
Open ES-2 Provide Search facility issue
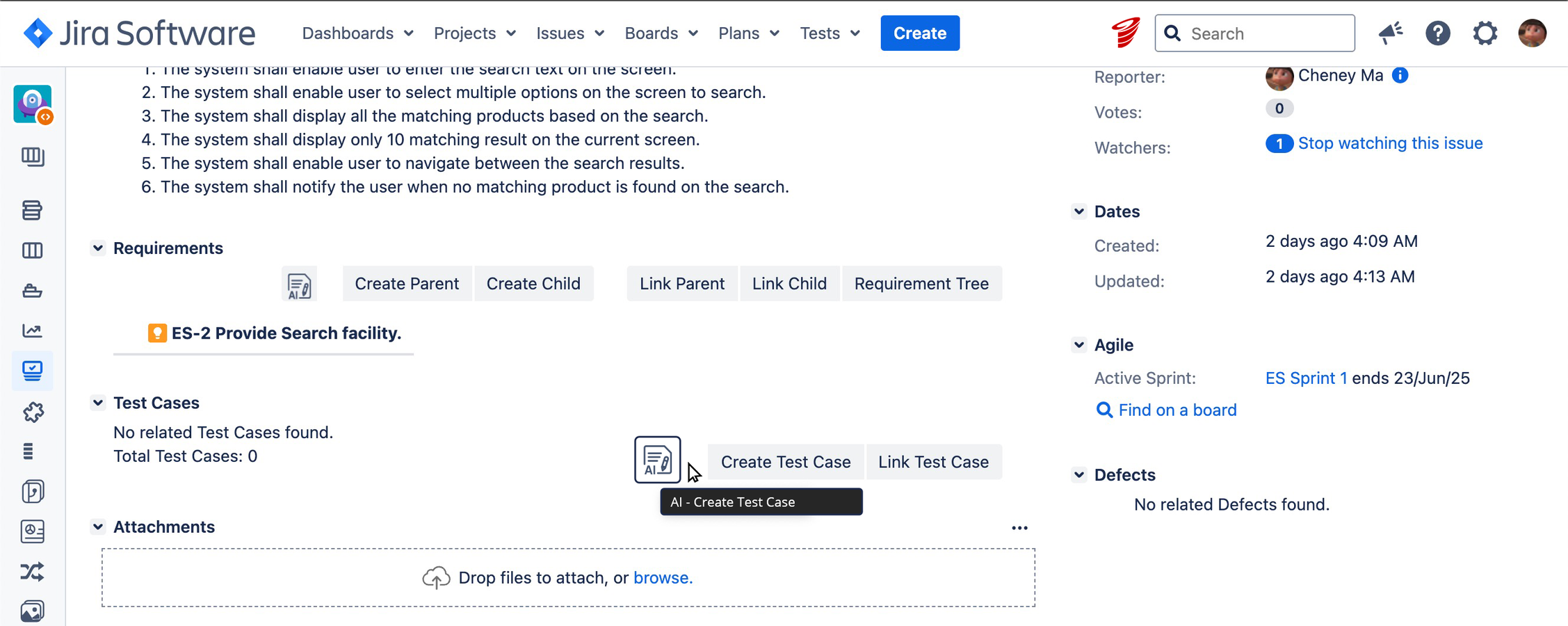286,333
